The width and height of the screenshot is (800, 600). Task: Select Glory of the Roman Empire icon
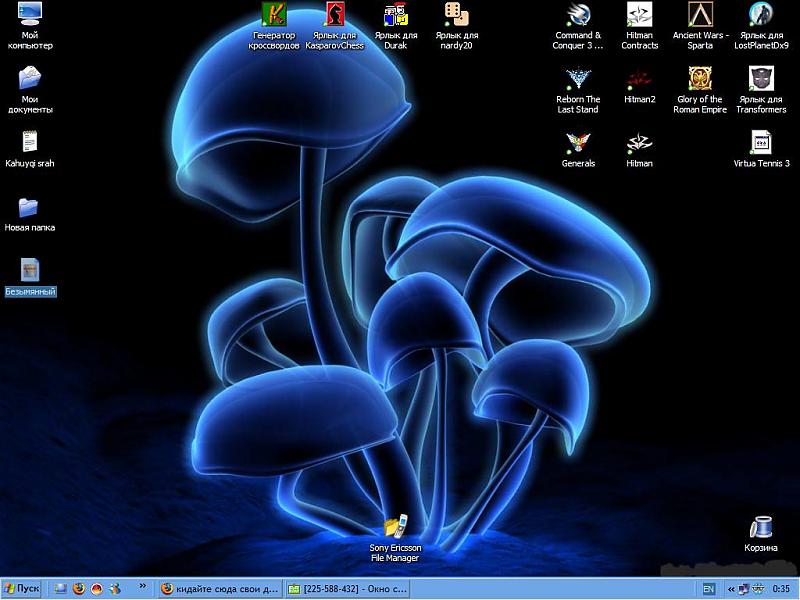(x=700, y=79)
